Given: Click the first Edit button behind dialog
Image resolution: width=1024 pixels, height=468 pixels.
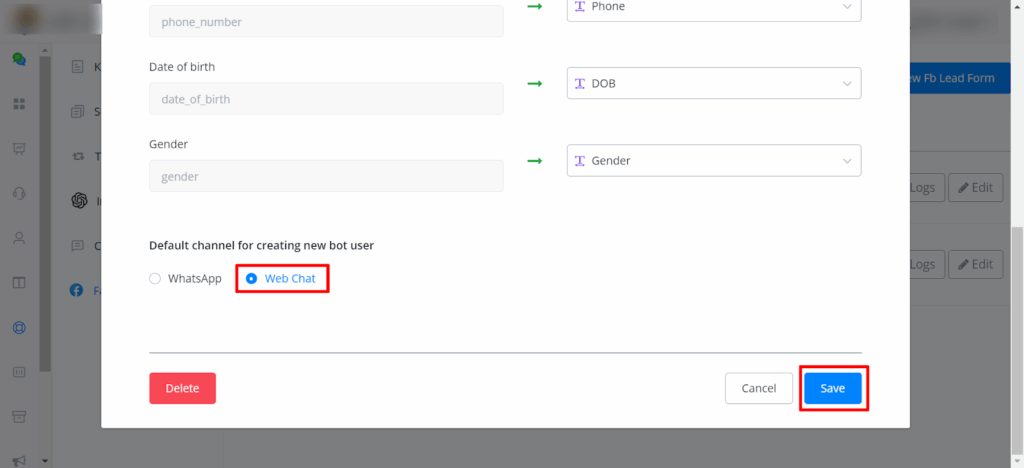Looking at the screenshot, I should point(974,187).
